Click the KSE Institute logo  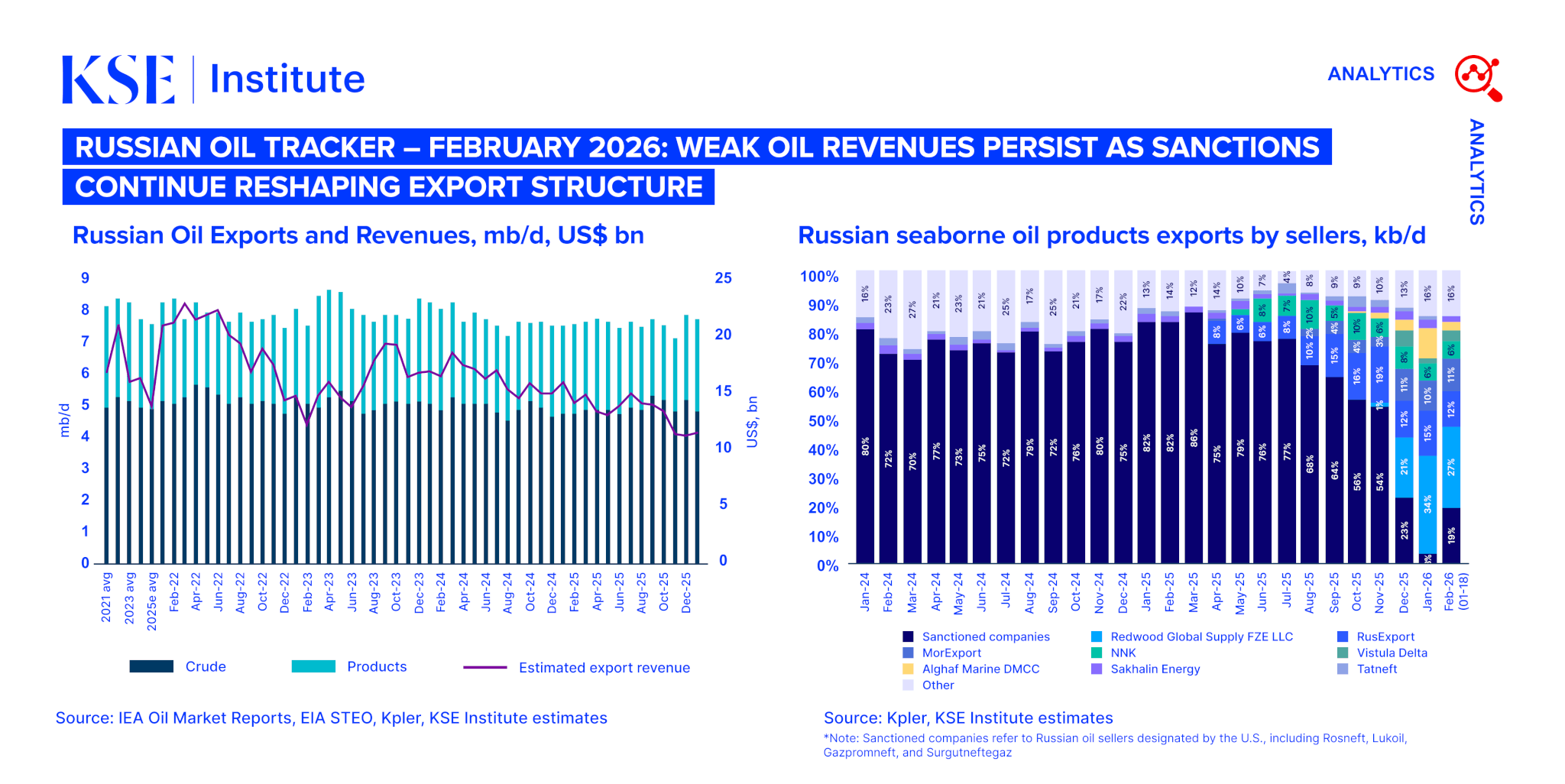tap(213, 79)
